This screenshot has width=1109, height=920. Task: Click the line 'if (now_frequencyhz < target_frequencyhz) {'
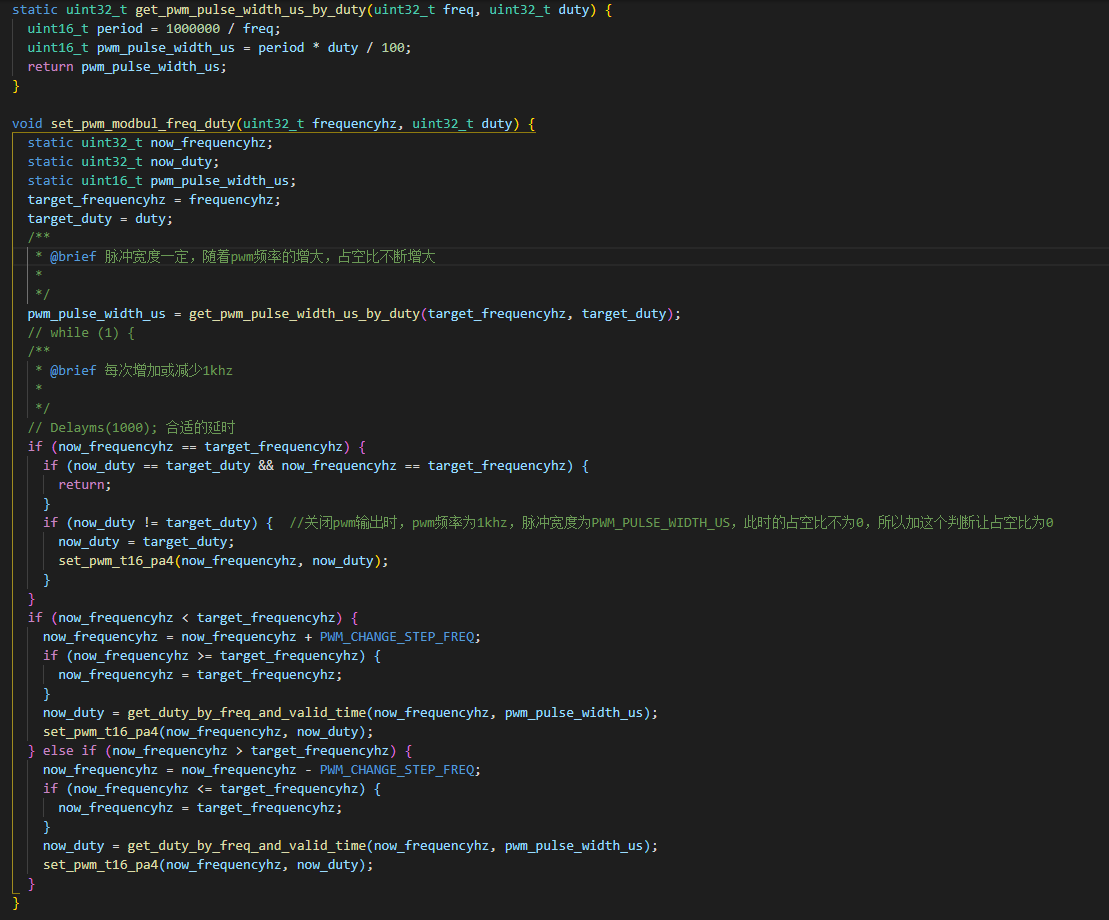click(x=192, y=618)
